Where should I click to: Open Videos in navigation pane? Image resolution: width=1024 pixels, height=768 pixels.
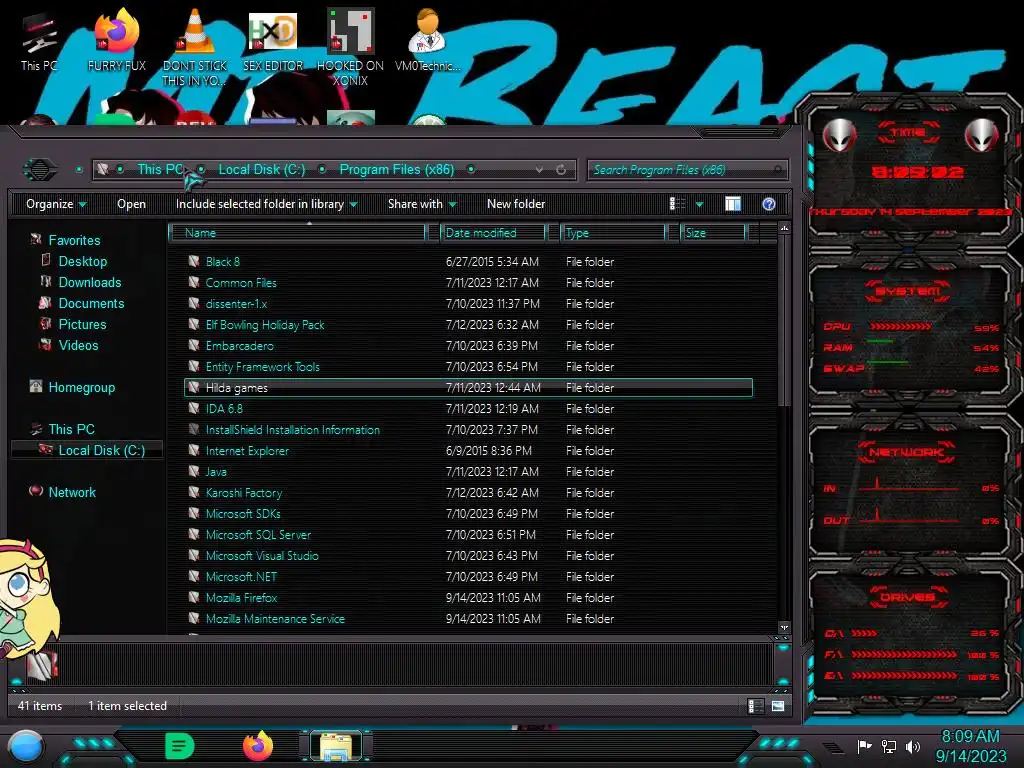pyautogui.click(x=78, y=345)
